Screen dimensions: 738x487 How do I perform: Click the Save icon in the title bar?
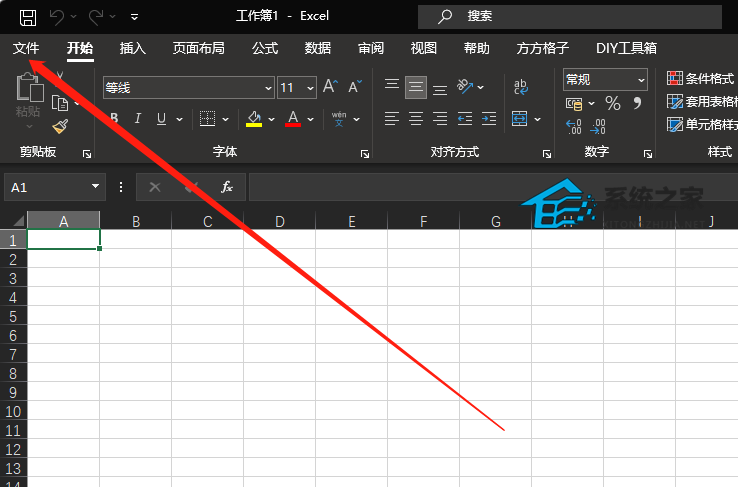click(x=28, y=17)
